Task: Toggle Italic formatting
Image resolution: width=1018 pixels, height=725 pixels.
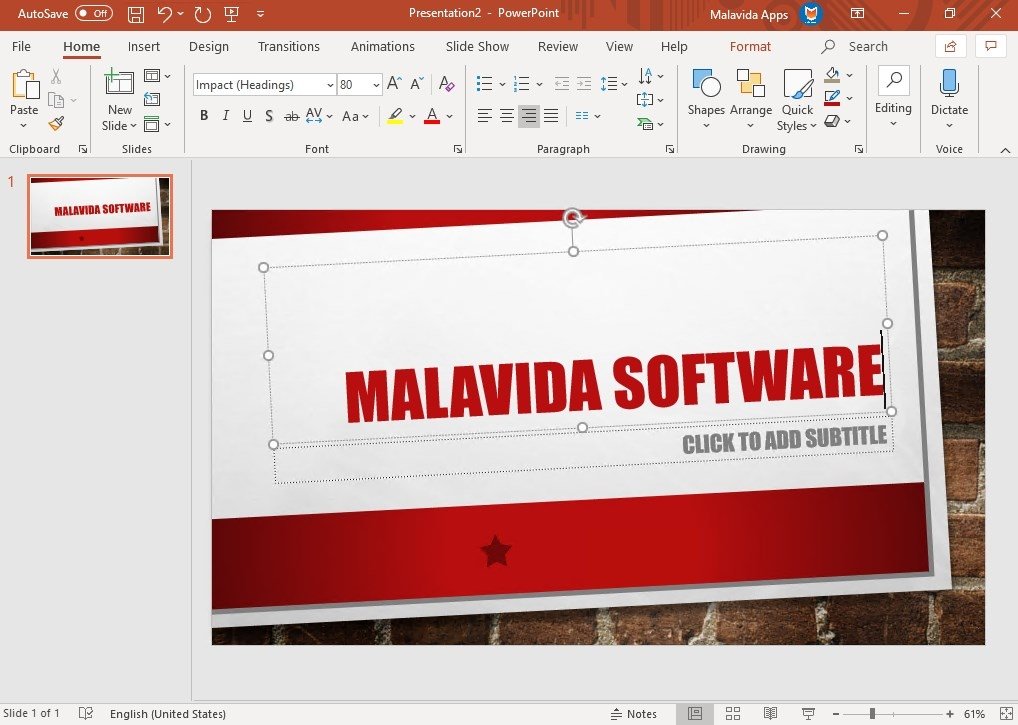Action: 225,116
